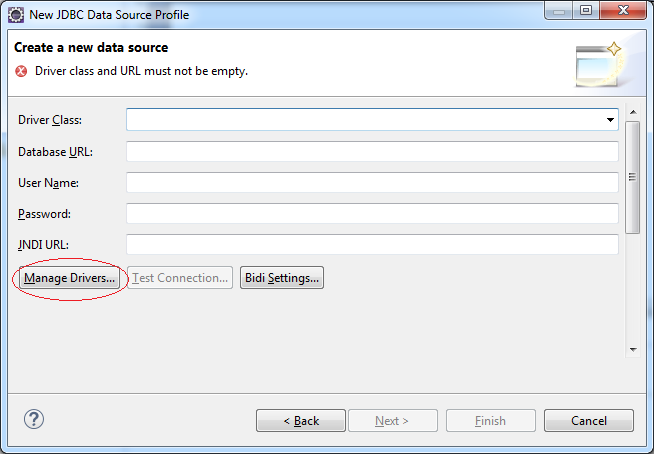The width and height of the screenshot is (654, 454).
Task: Click the Test Connection button
Action: pos(180,278)
